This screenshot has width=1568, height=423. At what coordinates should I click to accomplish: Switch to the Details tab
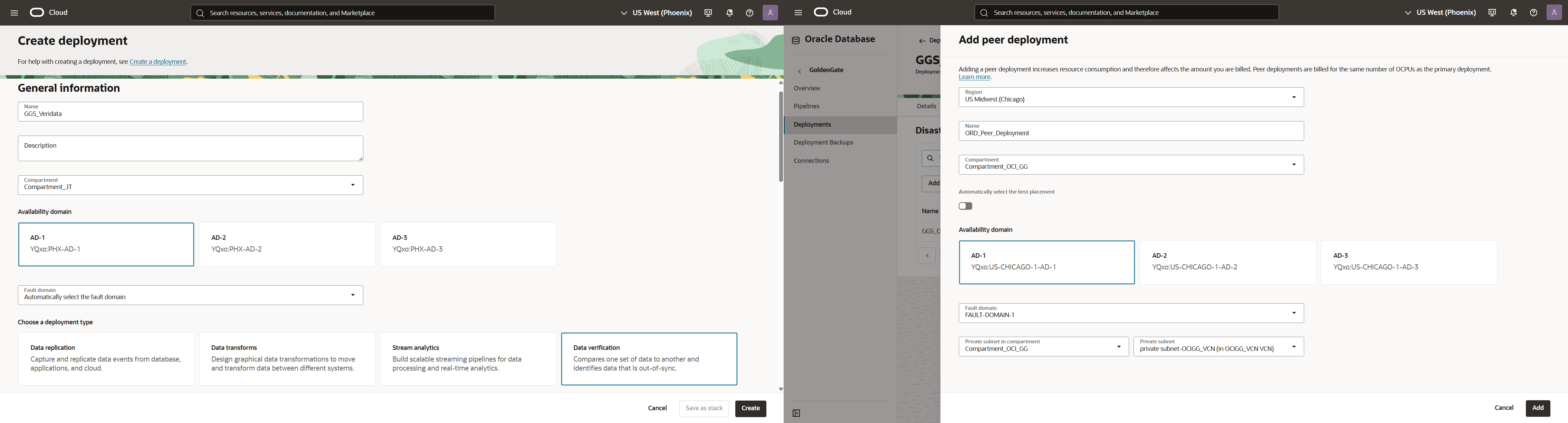[926, 106]
